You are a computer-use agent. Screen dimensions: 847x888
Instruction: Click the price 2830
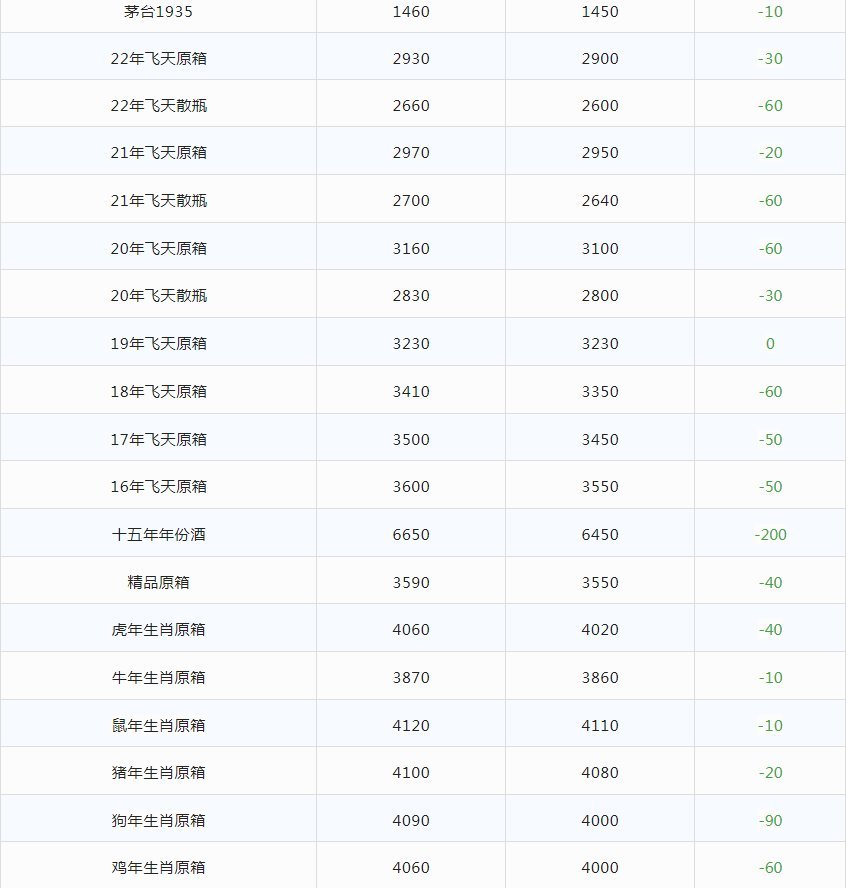[411, 296]
